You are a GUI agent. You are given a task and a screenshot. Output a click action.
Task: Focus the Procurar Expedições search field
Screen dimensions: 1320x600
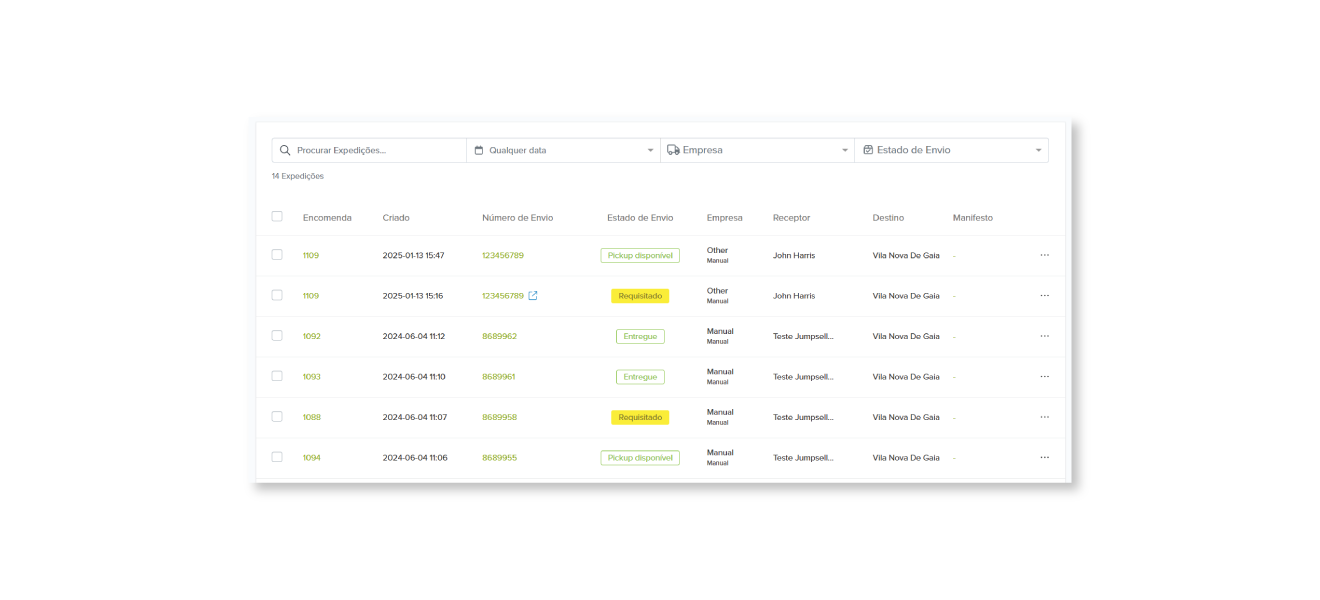click(x=375, y=150)
